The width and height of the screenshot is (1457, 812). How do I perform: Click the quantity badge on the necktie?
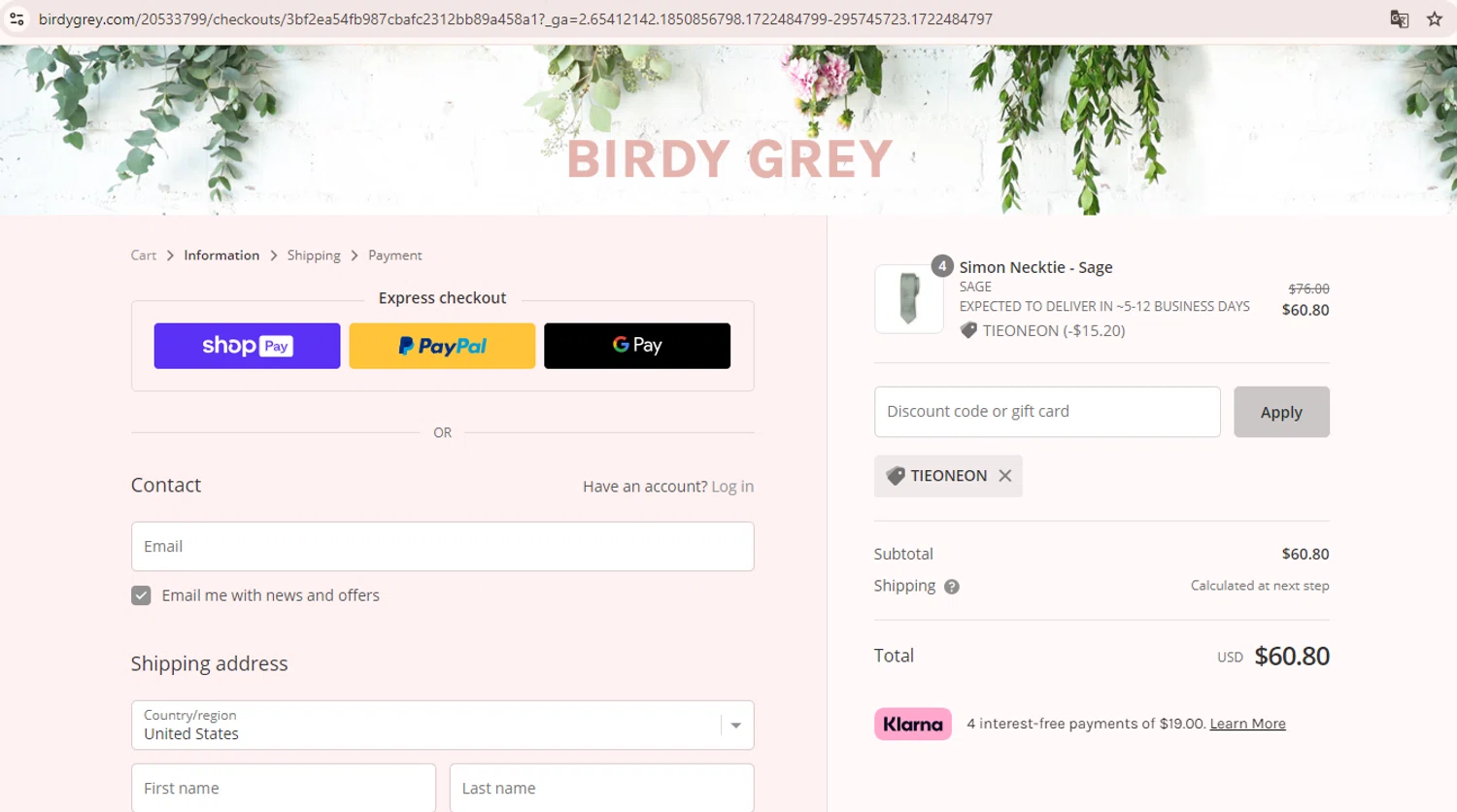[x=941, y=266]
